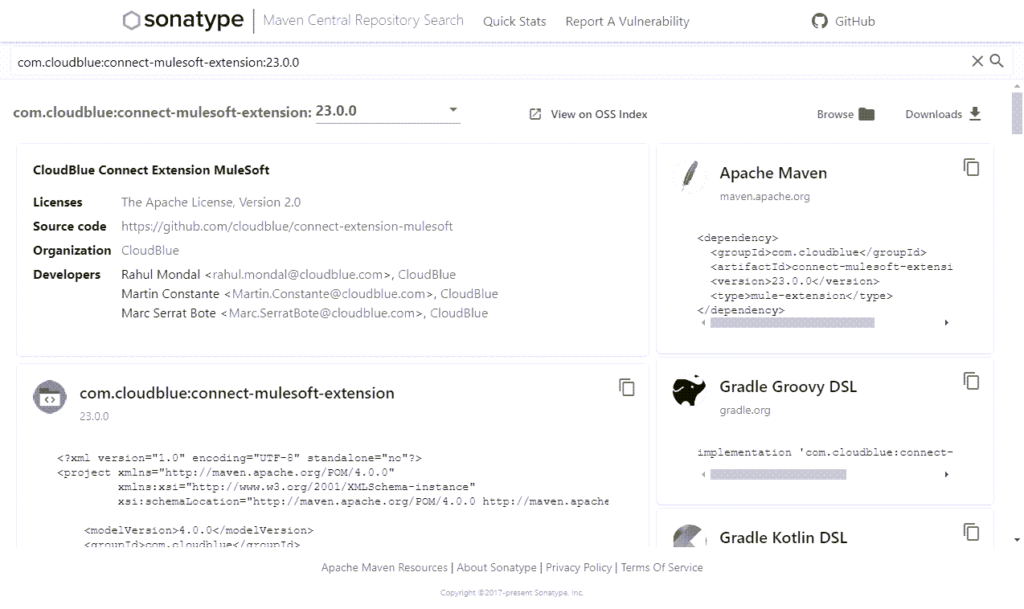Open View on OSS Index link
The height and width of the screenshot is (609, 1024).
[599, 114]
